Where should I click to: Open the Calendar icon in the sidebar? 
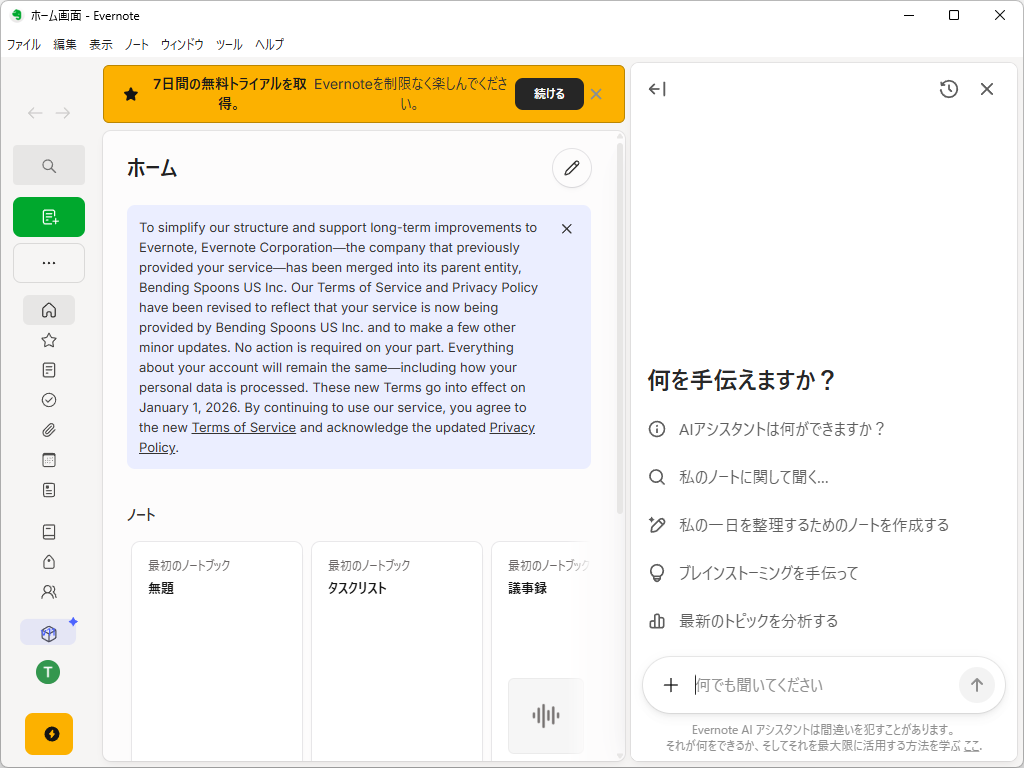48,460
